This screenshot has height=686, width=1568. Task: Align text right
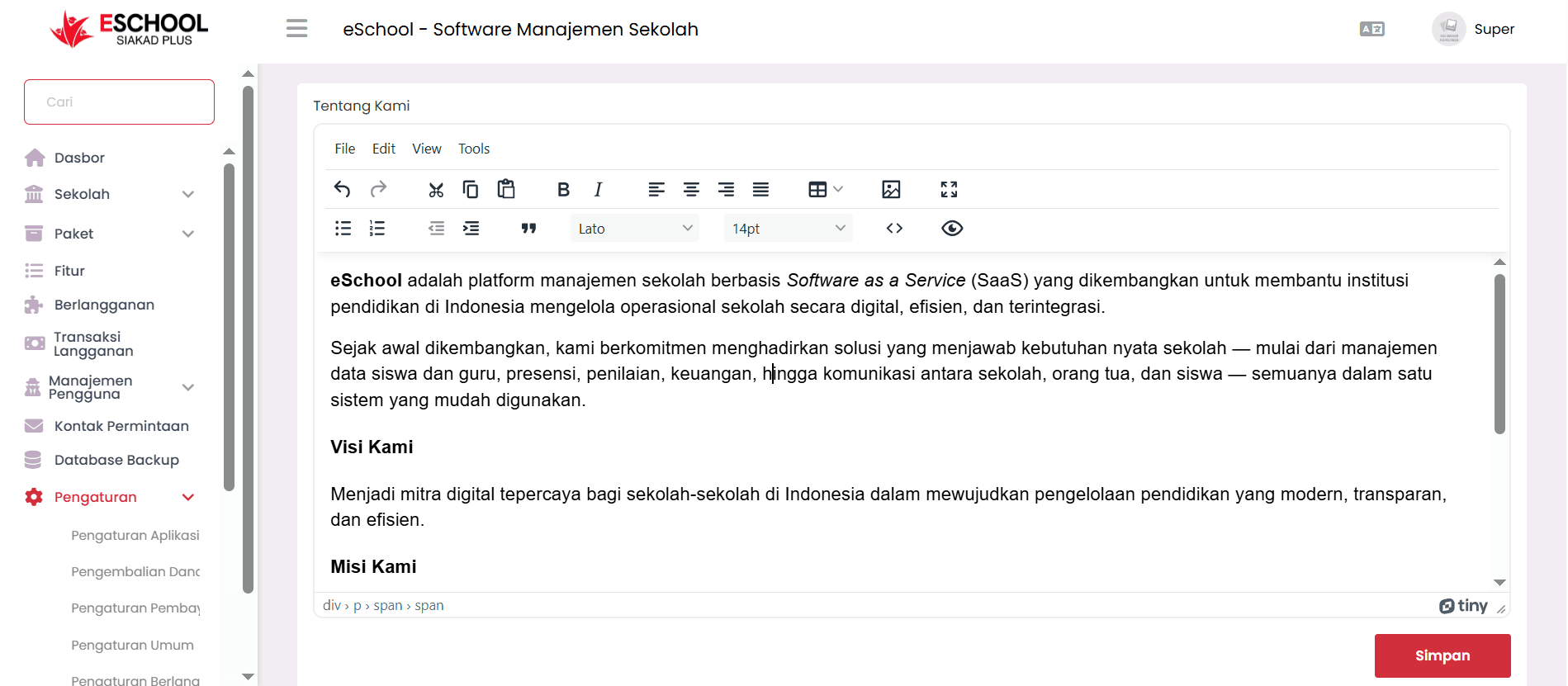(x=726, y=189)
